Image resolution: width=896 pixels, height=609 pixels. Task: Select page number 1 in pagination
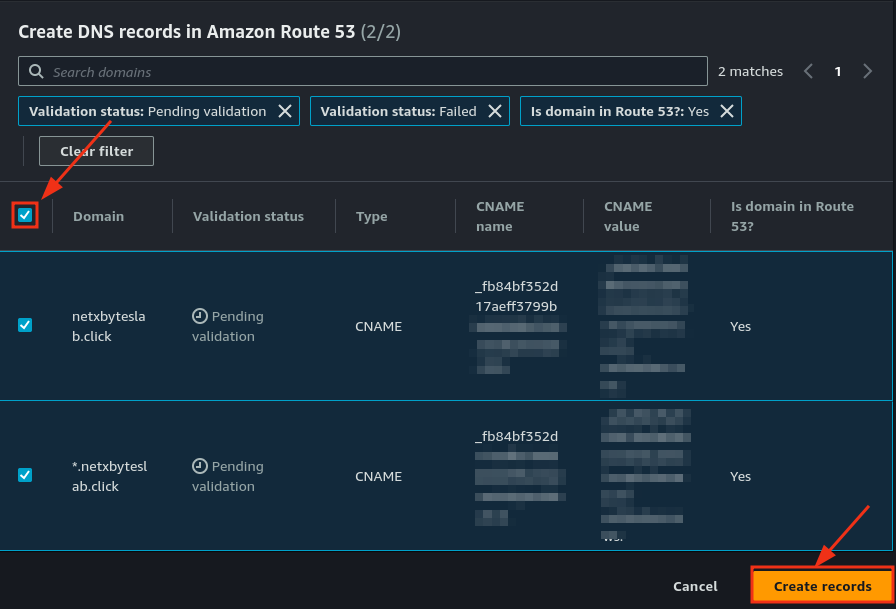838,72
